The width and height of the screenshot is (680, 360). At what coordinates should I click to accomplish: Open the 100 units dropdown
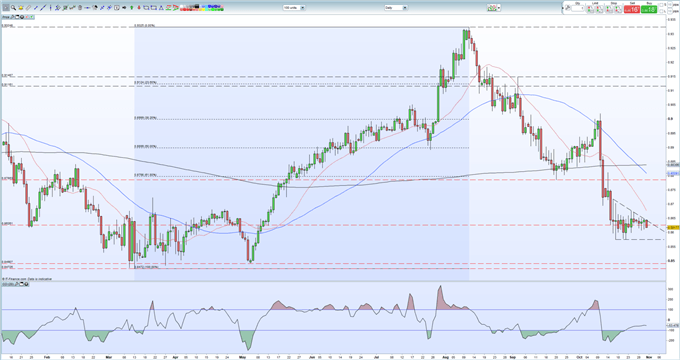click(294, 7)
